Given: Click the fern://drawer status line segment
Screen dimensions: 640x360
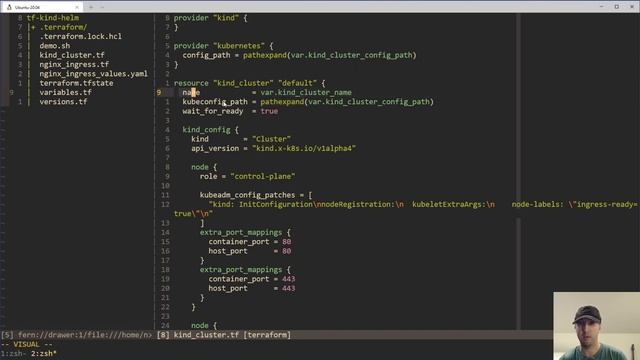Looking at the screenshot, I should 77,335.
